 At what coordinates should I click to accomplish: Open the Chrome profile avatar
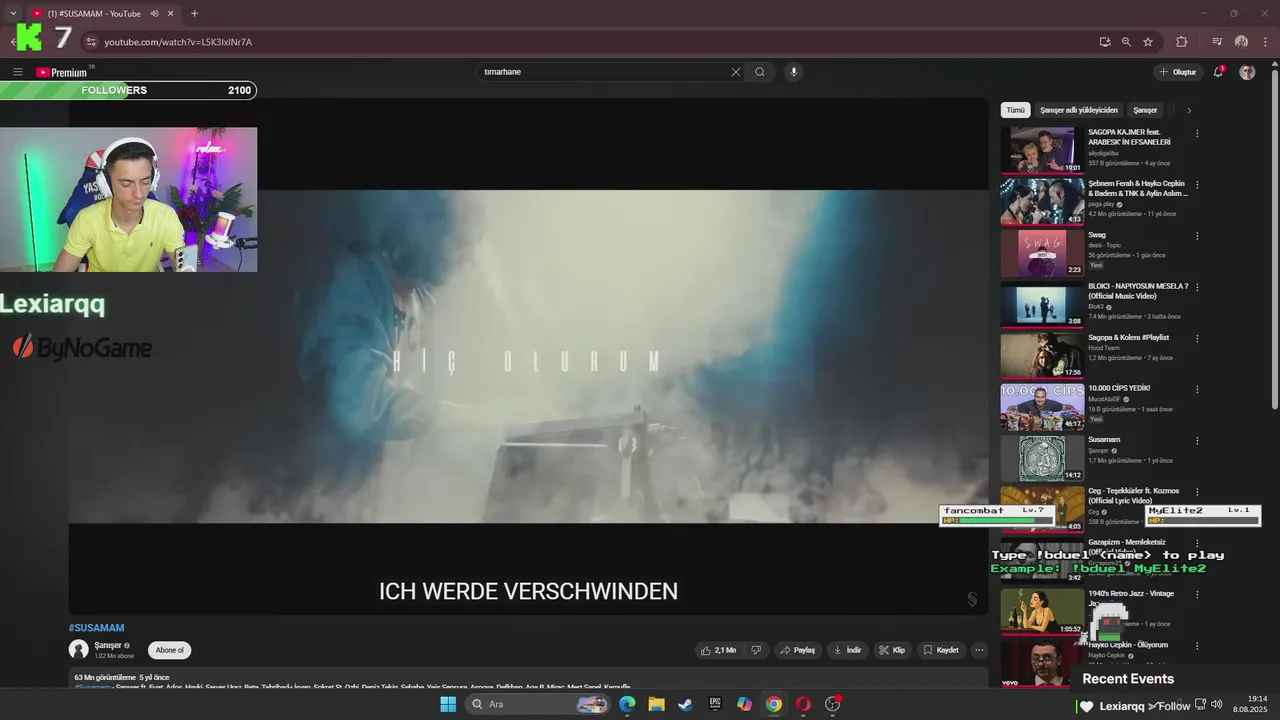click(x=1241, y=42)
